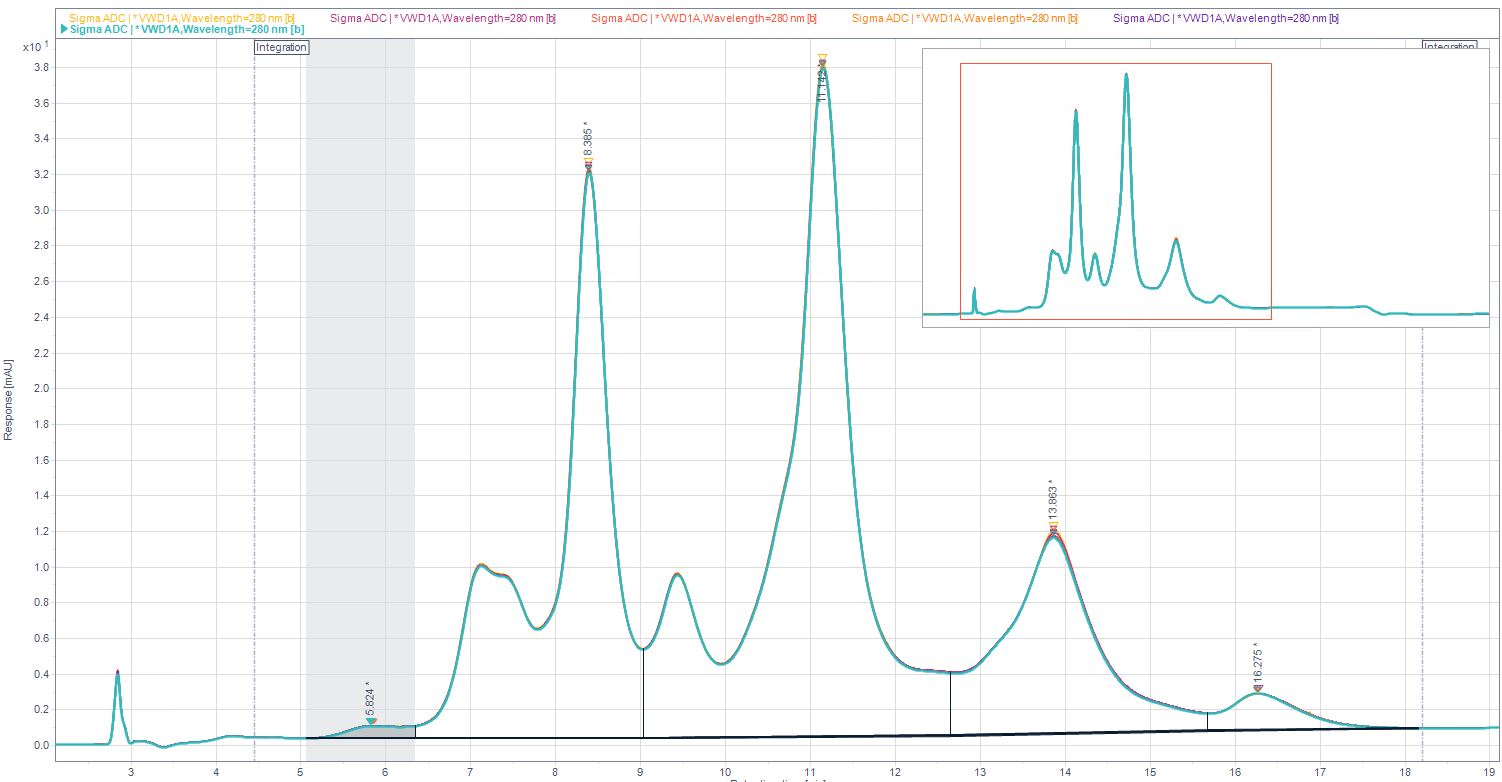Click the teal triangle marker at peak 5.824

click(x=371, y=721)
